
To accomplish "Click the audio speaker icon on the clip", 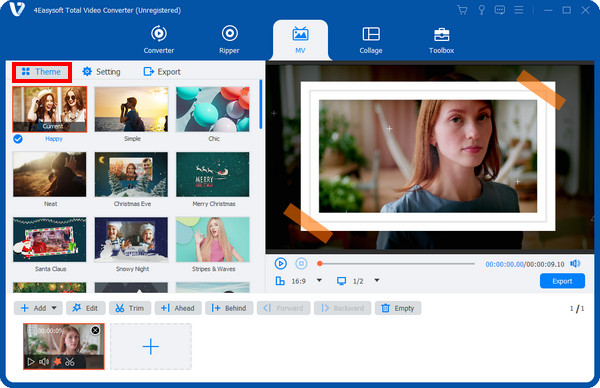I will (44, 362).
